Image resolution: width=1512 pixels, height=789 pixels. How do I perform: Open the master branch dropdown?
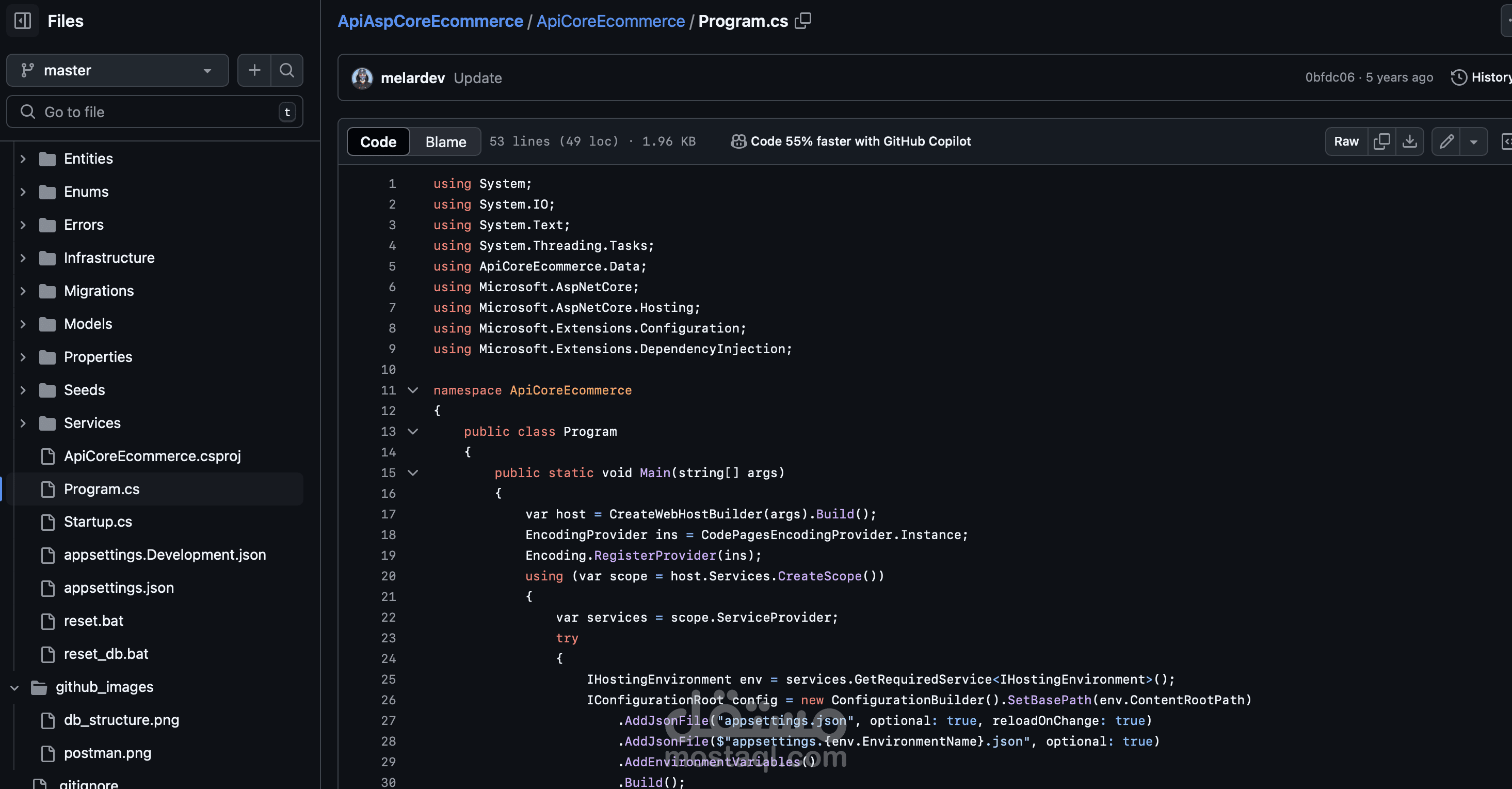(x=117, y=71)
